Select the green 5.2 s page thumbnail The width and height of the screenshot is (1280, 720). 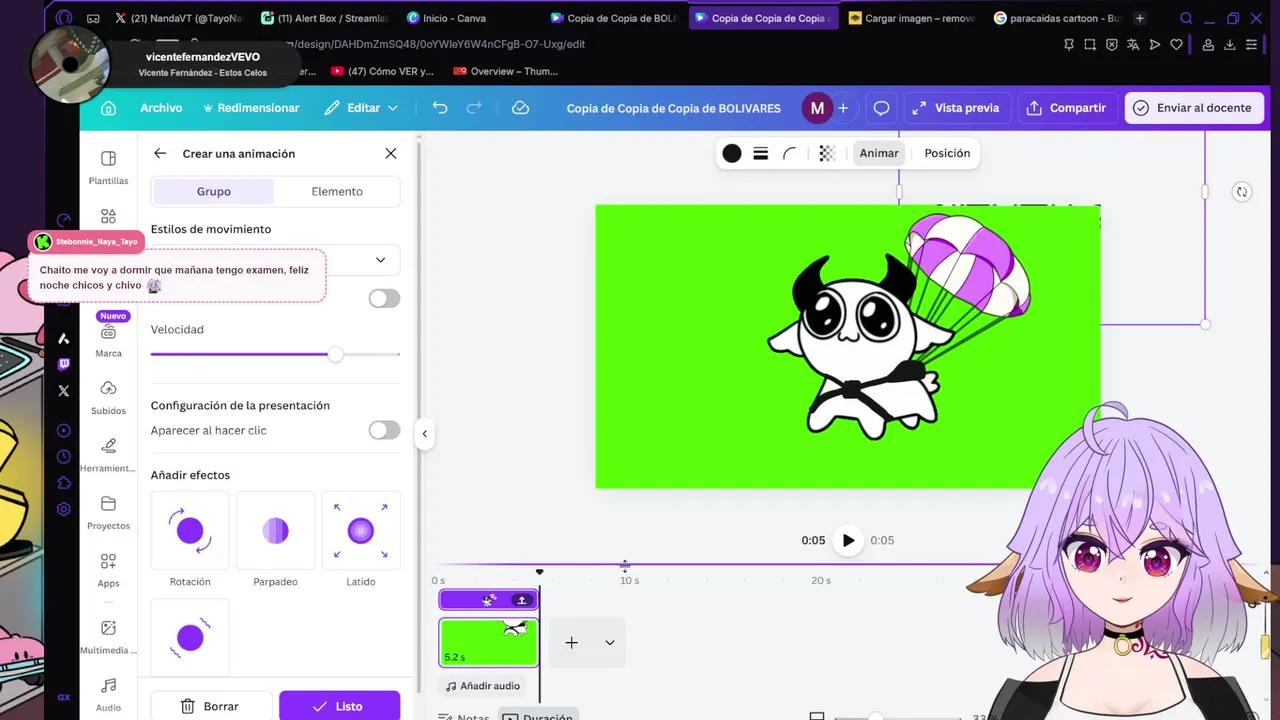click(489, 642)
